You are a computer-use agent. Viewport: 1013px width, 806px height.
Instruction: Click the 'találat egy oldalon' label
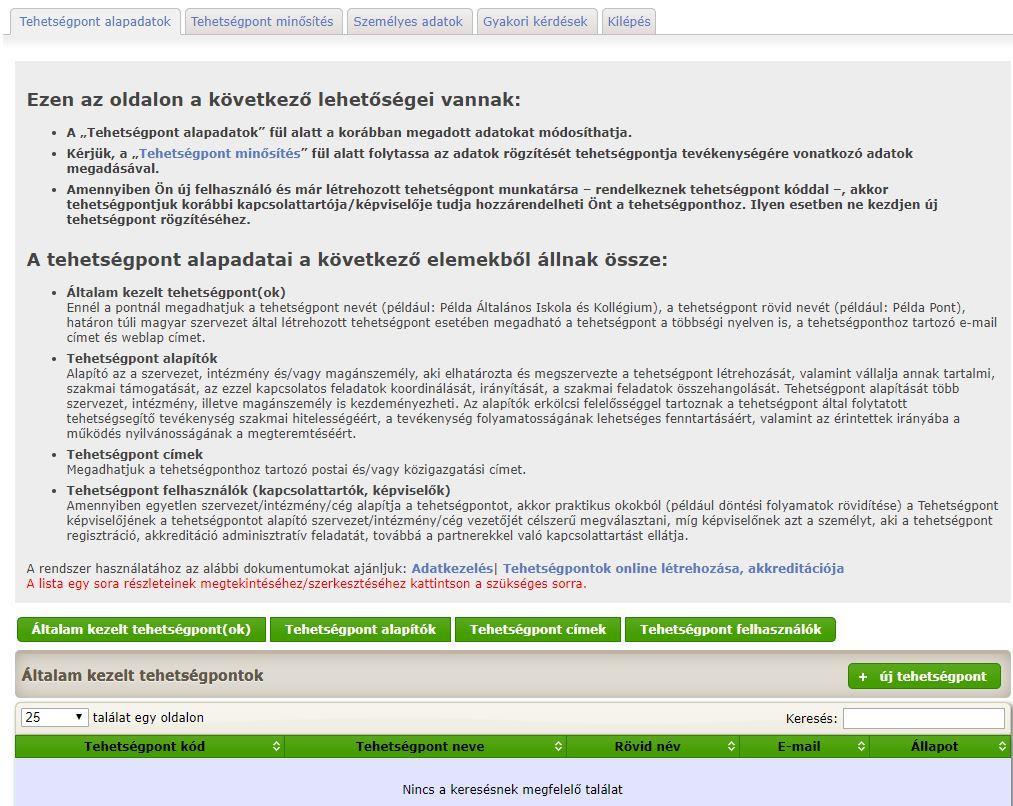click(148, 718)
